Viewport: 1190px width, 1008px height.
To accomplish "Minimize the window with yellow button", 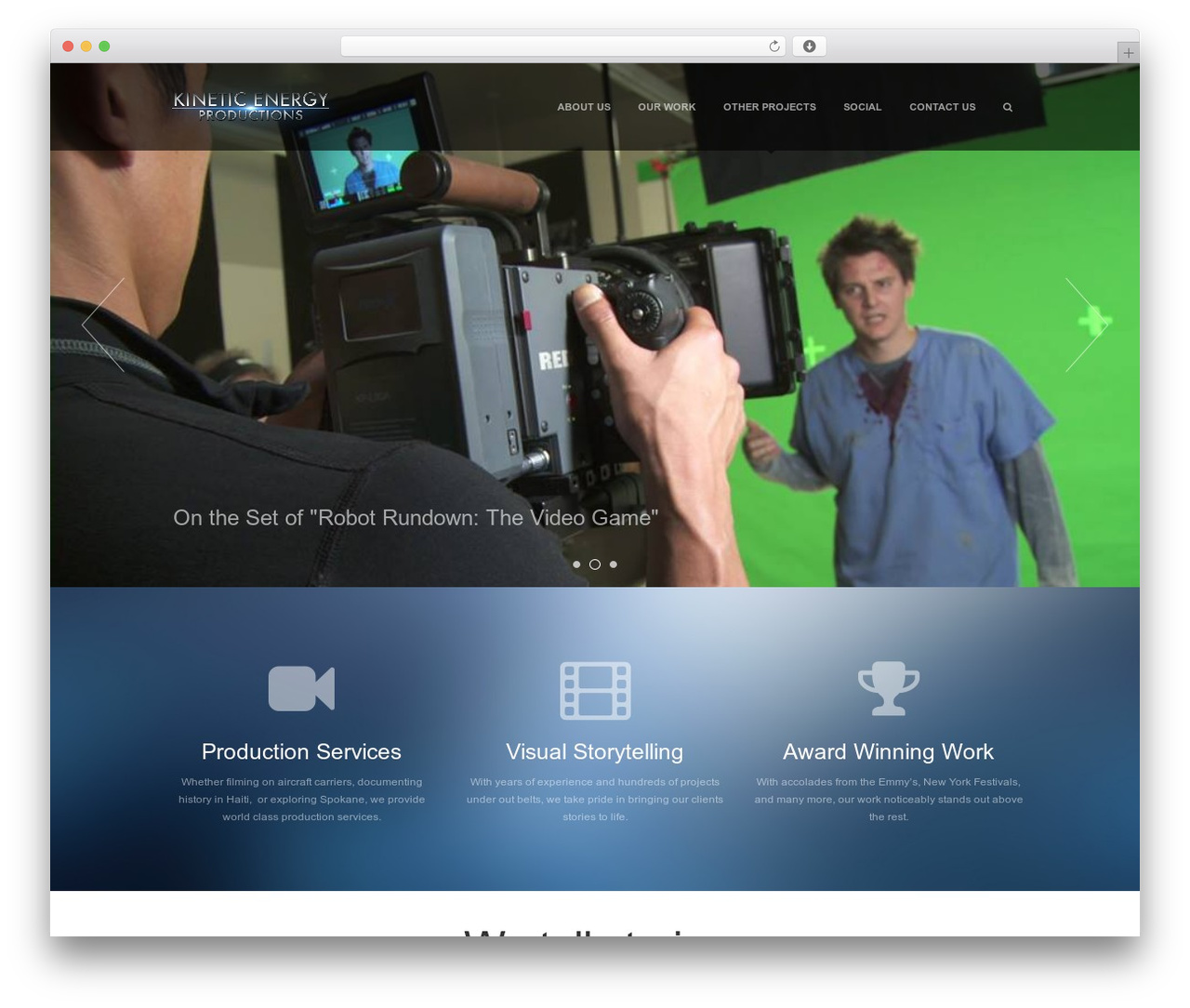I will (x=86, y=46).
